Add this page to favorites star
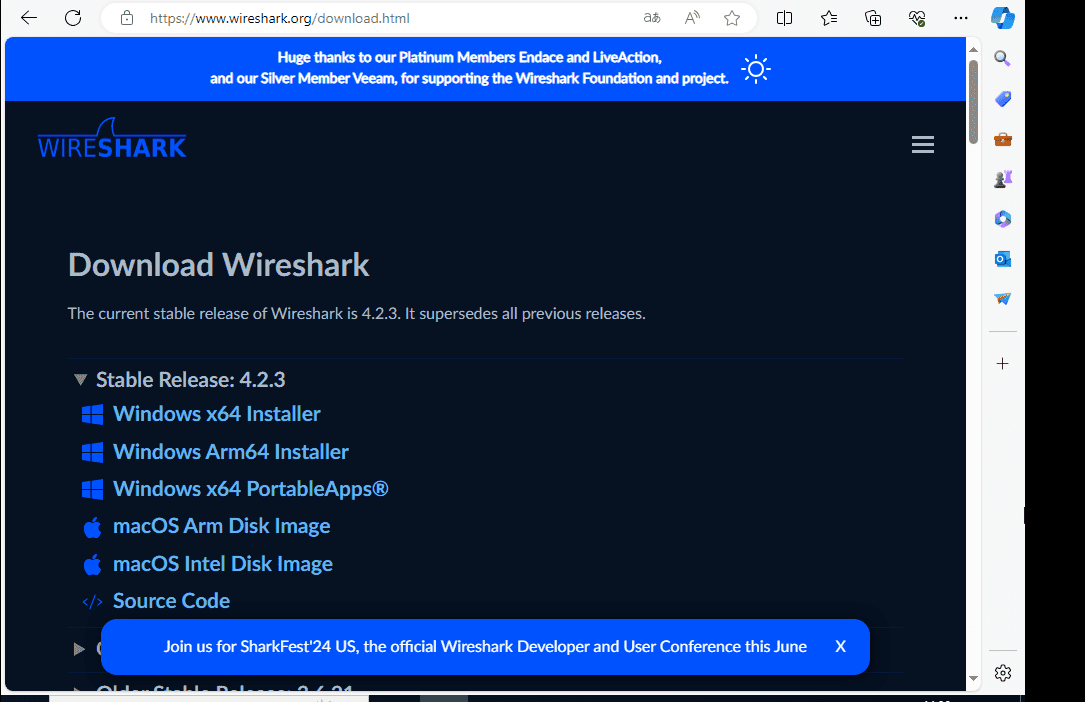This screenshot has width=1085, height=702. click(x=732, y=18)
